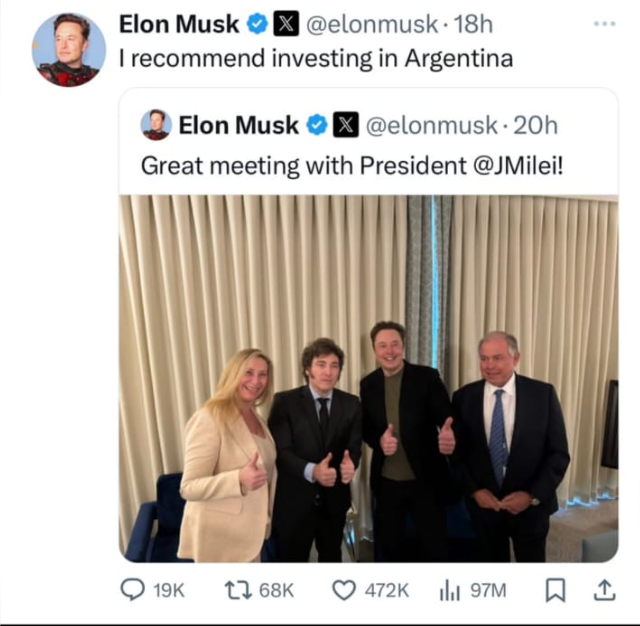The width and height of the screenshot is (640, 626).
Task: Bookmark this post
Action: 556,590
